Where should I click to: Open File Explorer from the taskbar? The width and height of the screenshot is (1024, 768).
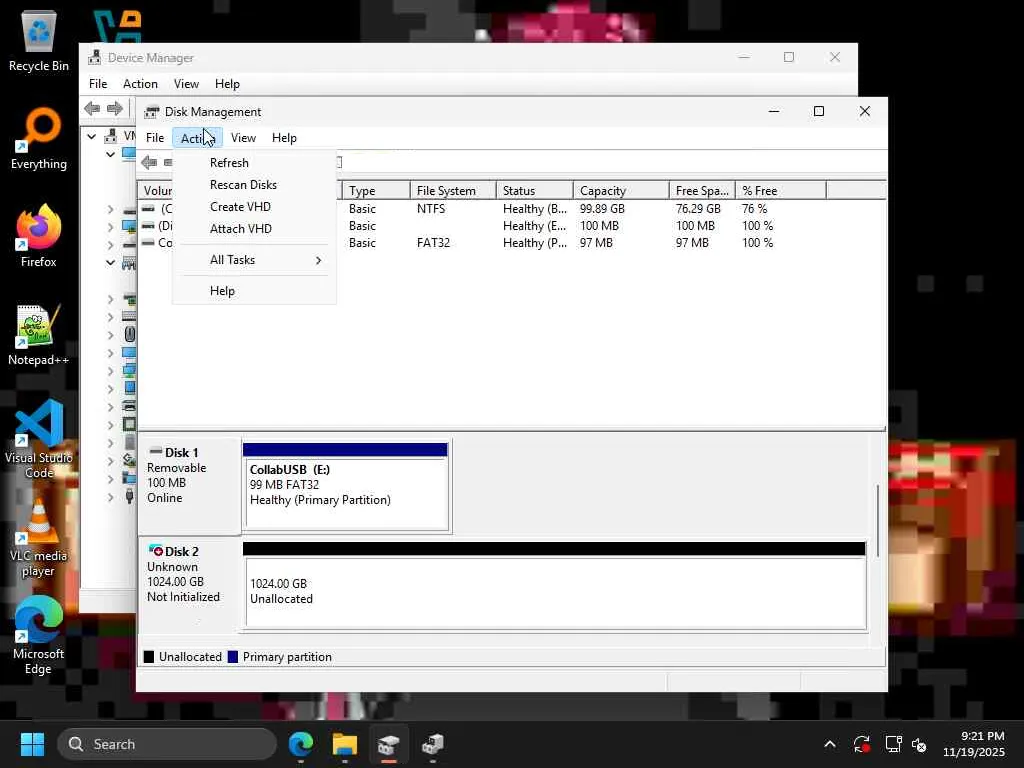point(345,744)
